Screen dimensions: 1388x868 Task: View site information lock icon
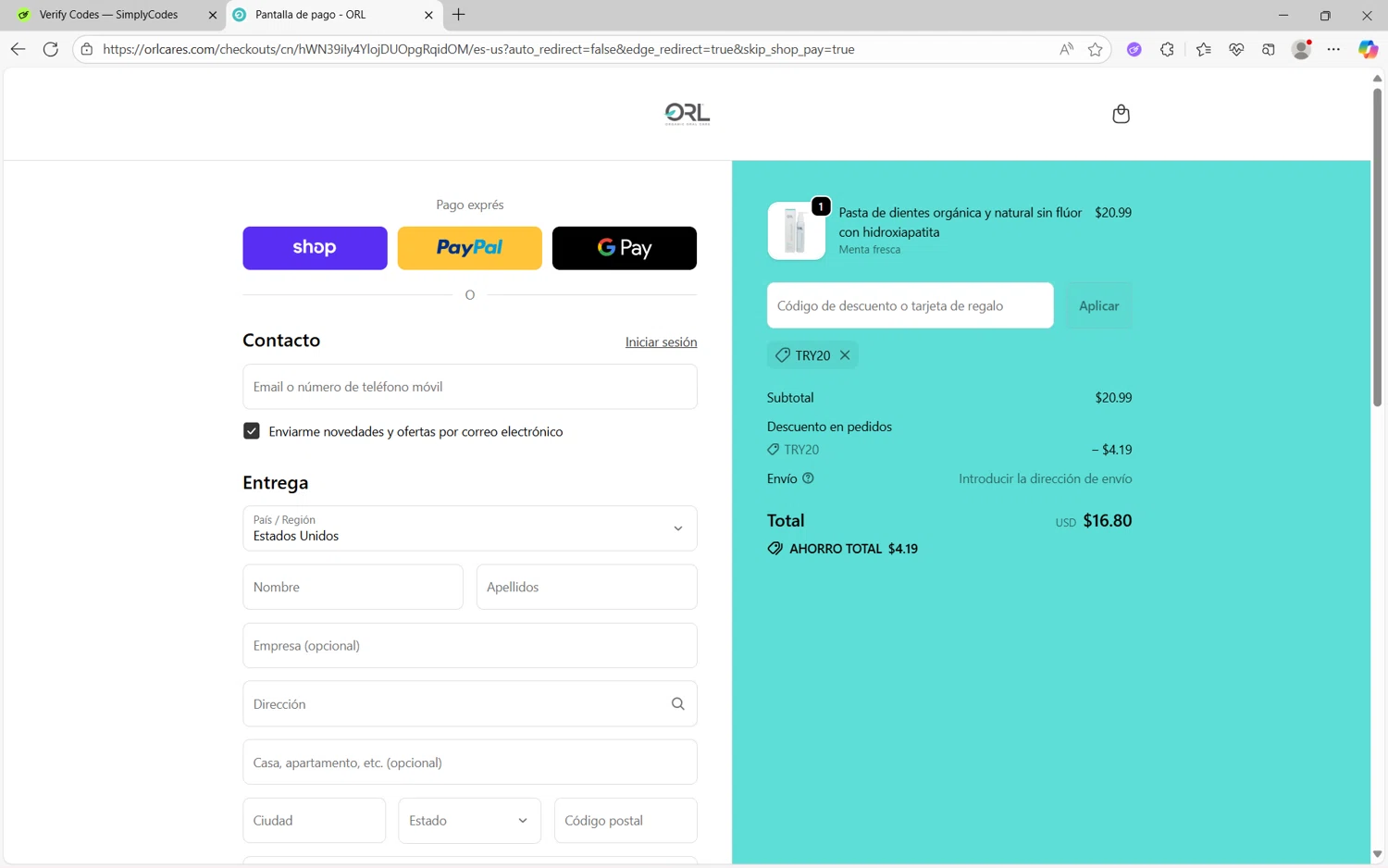(87, 49)
